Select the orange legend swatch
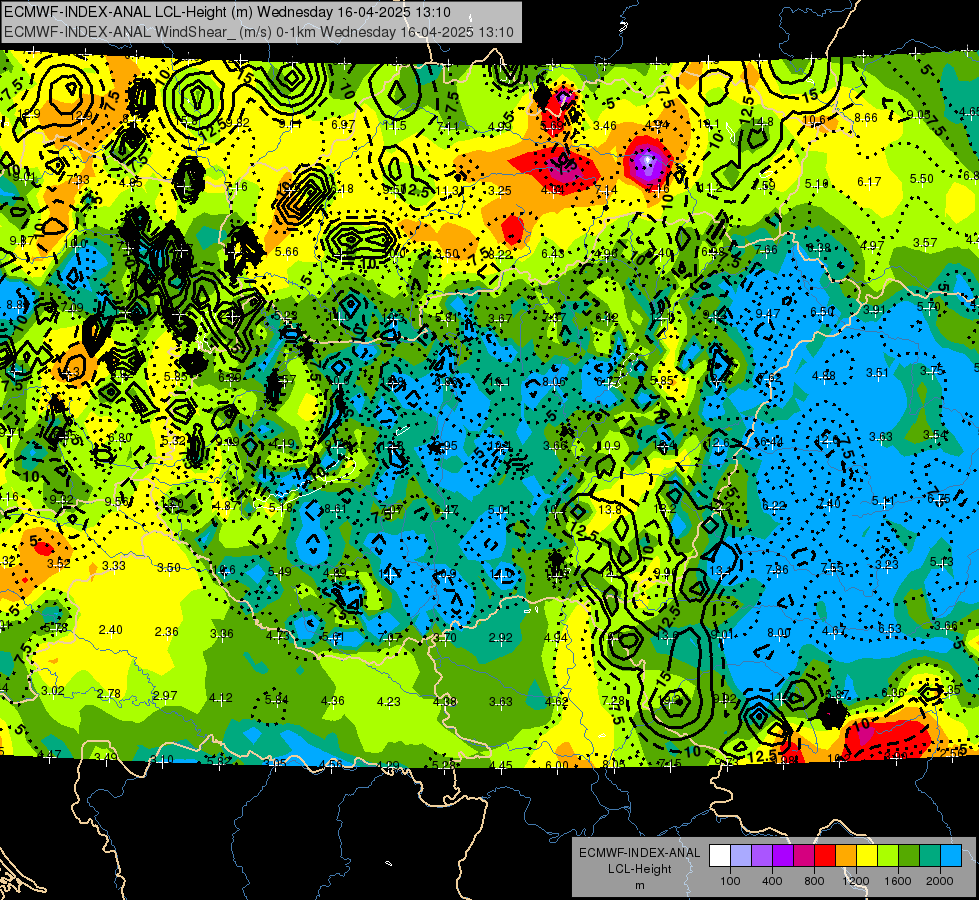This screenshot has width=979, height=900. [846, 856]
